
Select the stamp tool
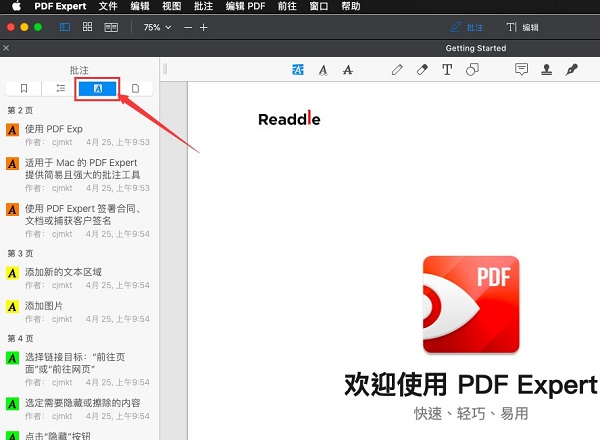pyautogui.click(x=546, y=70)
